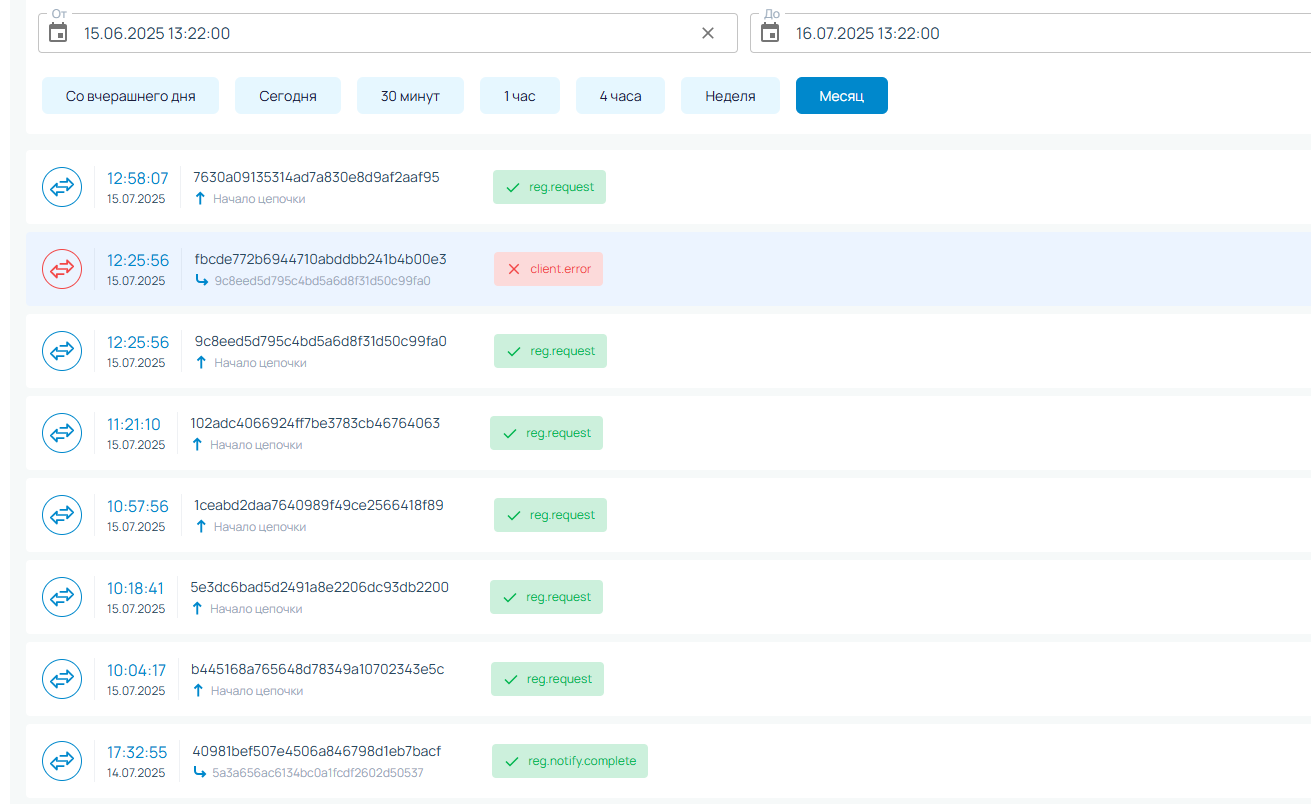The width and height of the screenshot is (1311, 804).
Task: Click the 10:57:56 timestamp
Action: 138,506
